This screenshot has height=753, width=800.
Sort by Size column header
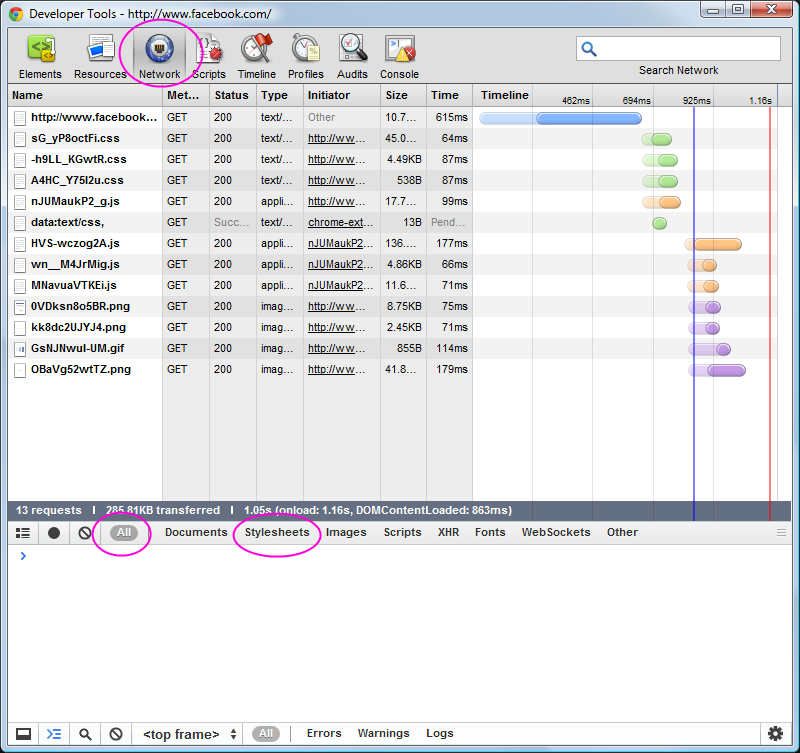tap(404, 95)
